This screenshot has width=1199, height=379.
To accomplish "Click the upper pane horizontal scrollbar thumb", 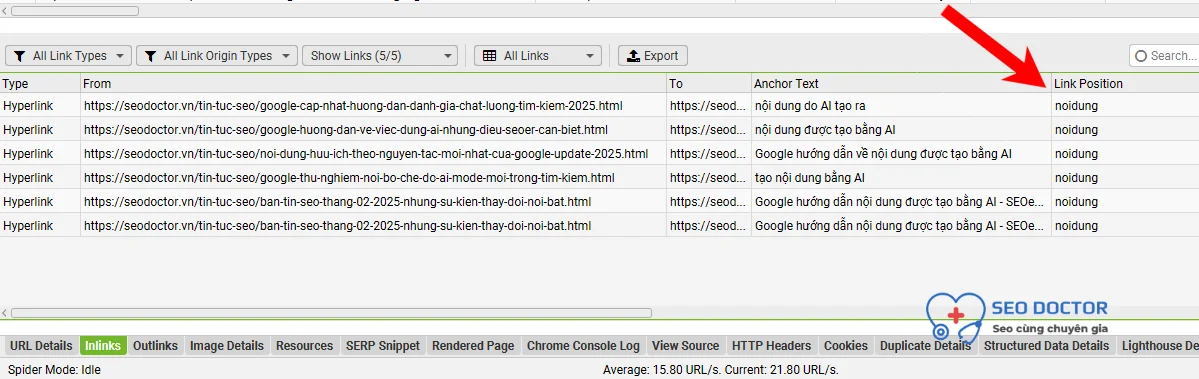I will click(74, 11).
